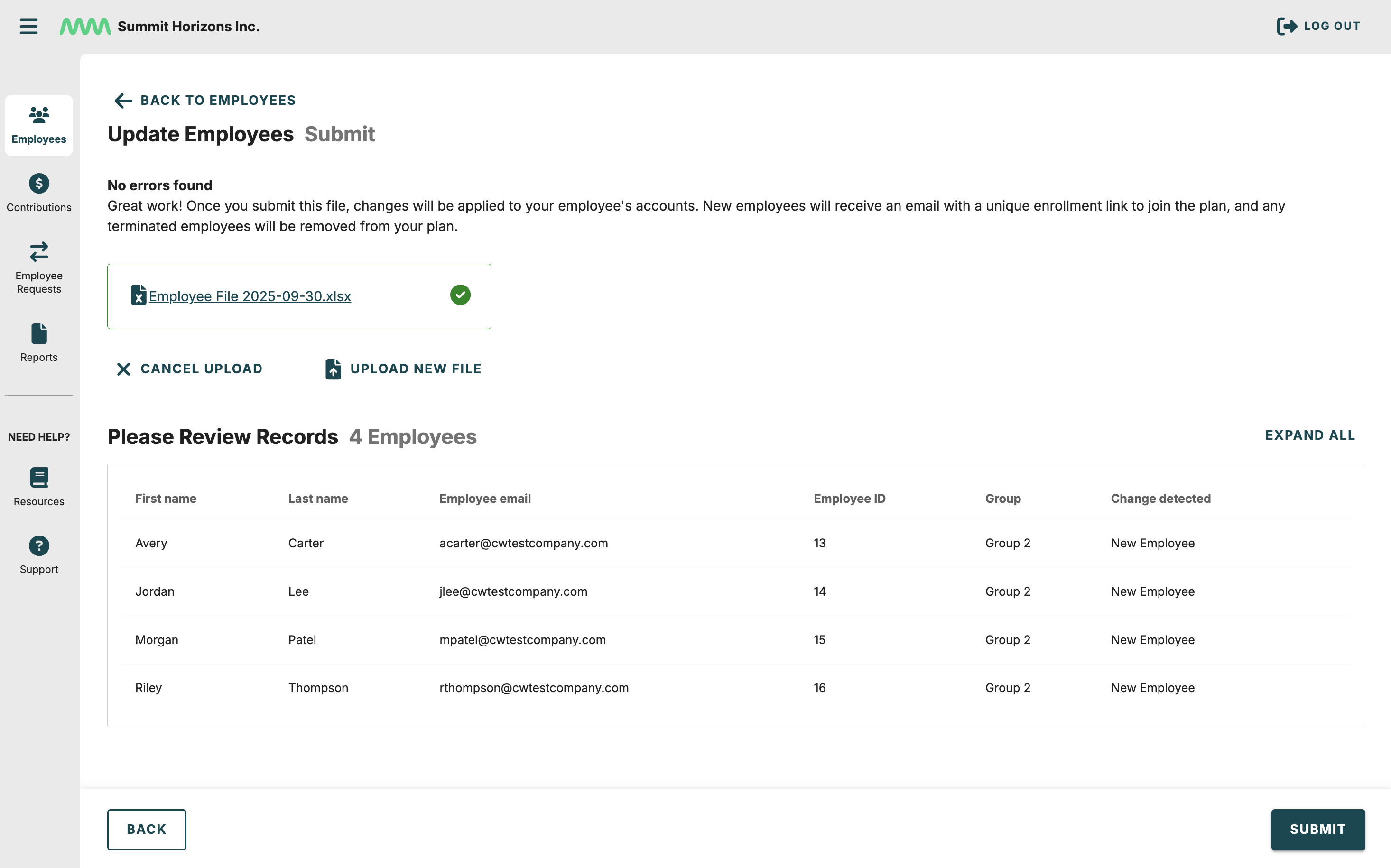The height and width of the screenshot is (868, 1391).
Task: Open Support via the question mark icon
Action: point(39,545)
